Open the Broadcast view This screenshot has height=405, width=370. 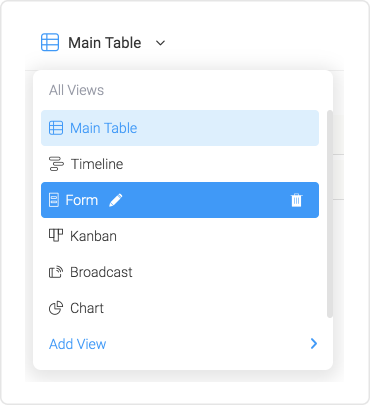(x=180, y=272)
